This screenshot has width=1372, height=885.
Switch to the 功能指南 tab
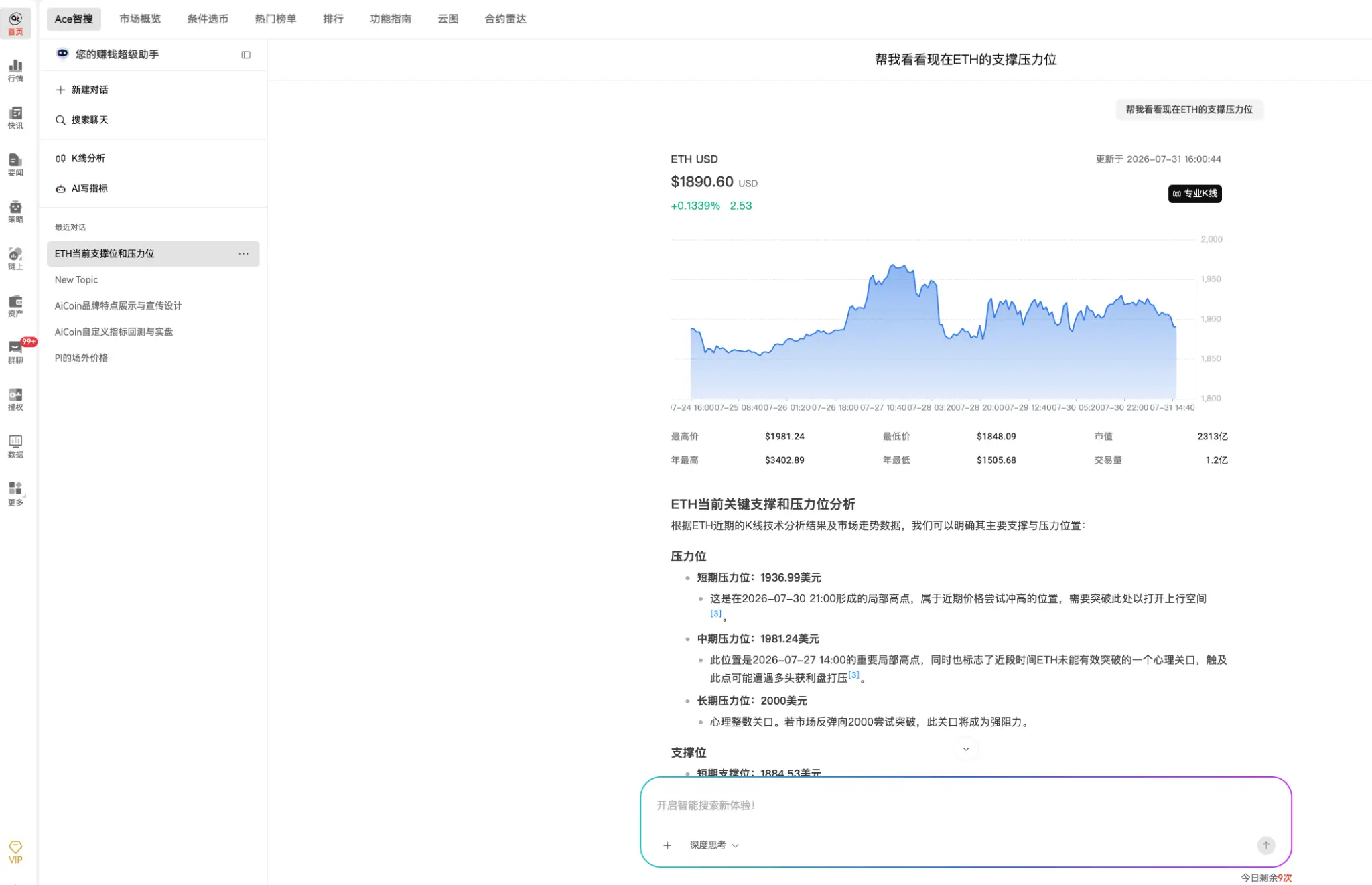(x=391, y=19)
